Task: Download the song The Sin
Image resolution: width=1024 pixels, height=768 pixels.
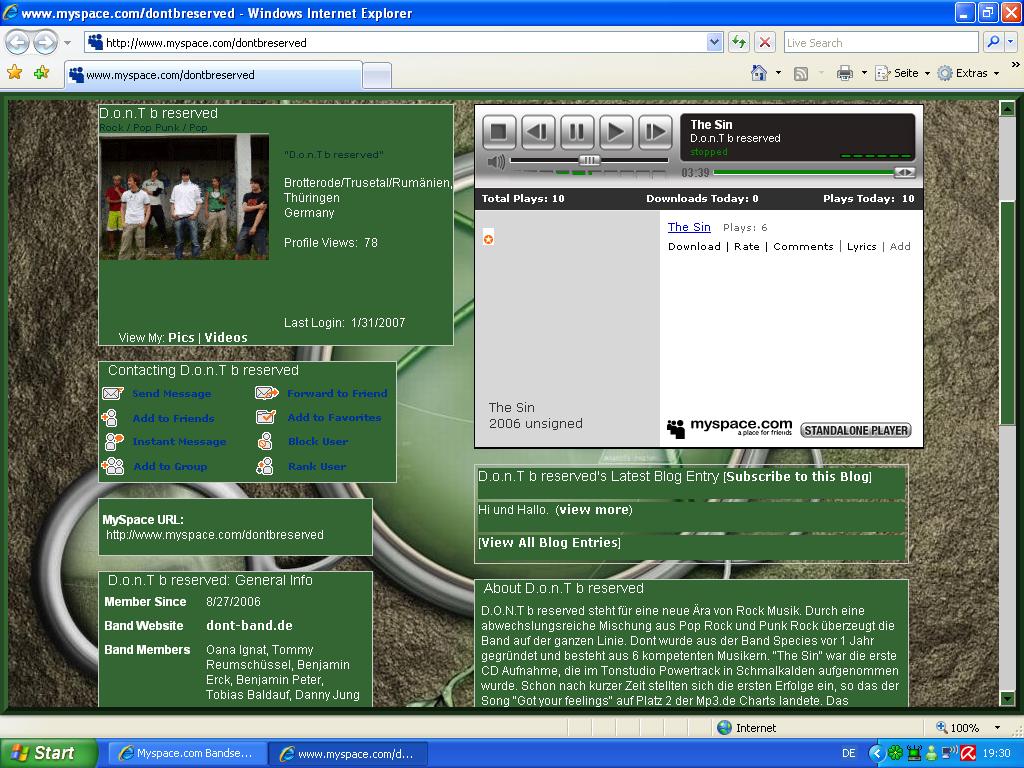Action: (694, 246)
